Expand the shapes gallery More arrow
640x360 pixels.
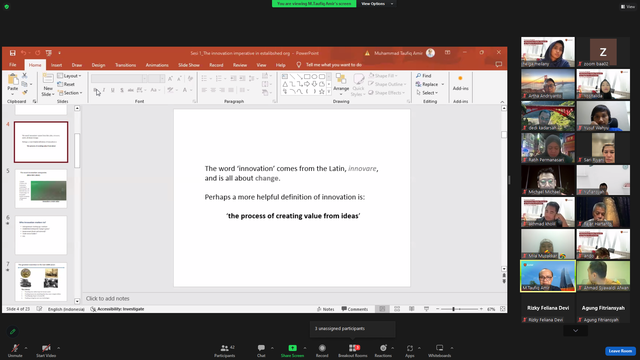[329, 92]
